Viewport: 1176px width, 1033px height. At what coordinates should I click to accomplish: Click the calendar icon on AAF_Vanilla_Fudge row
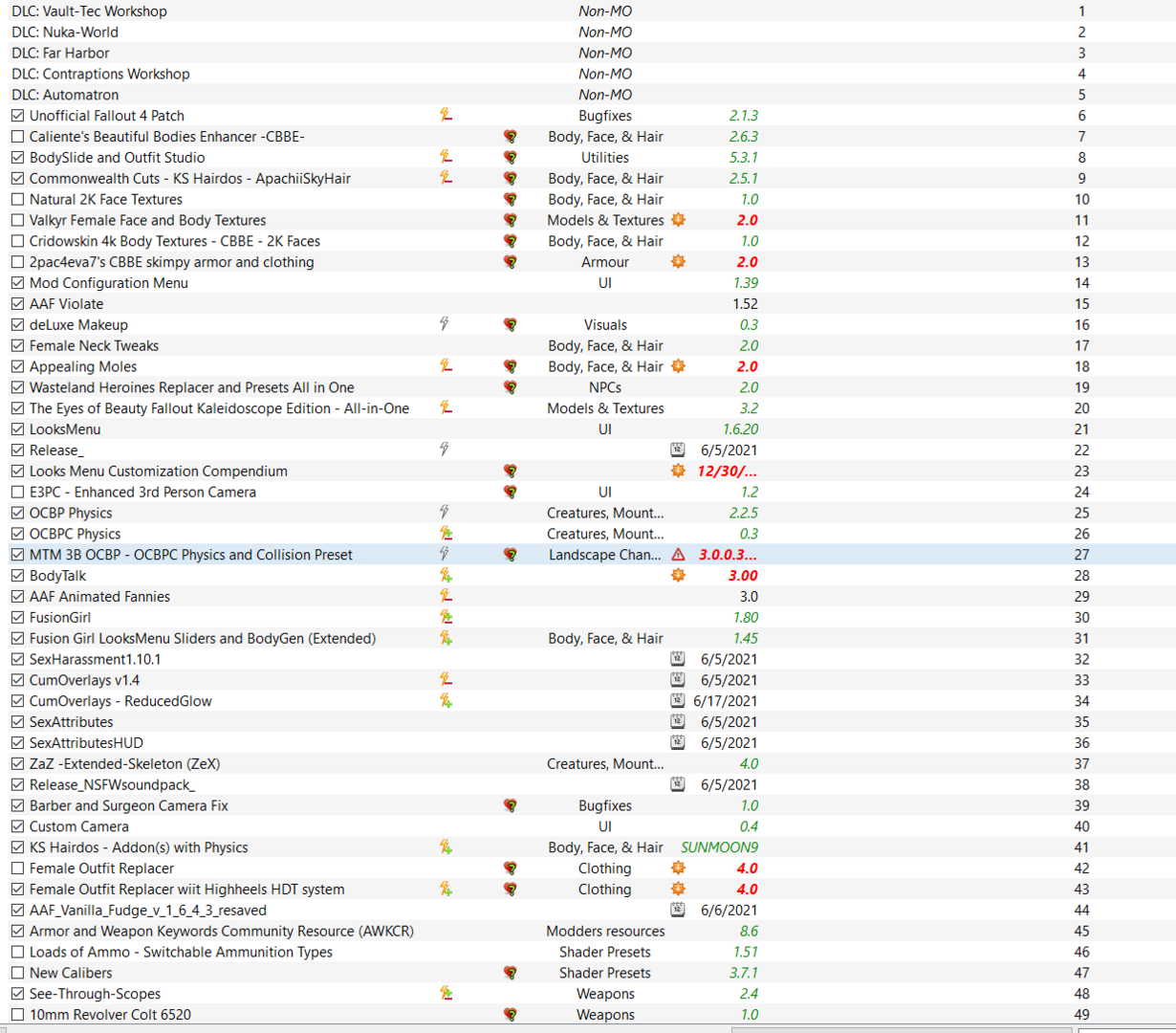(678, 910)
